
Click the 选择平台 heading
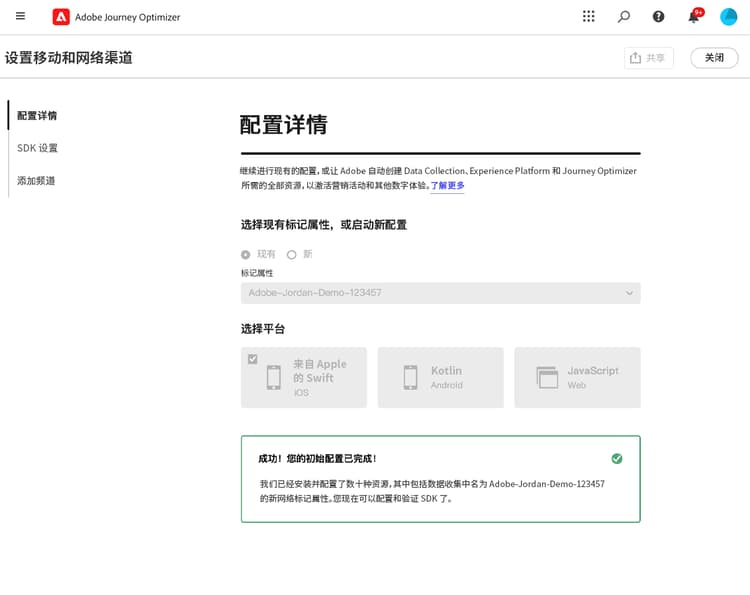click(263, 329)
